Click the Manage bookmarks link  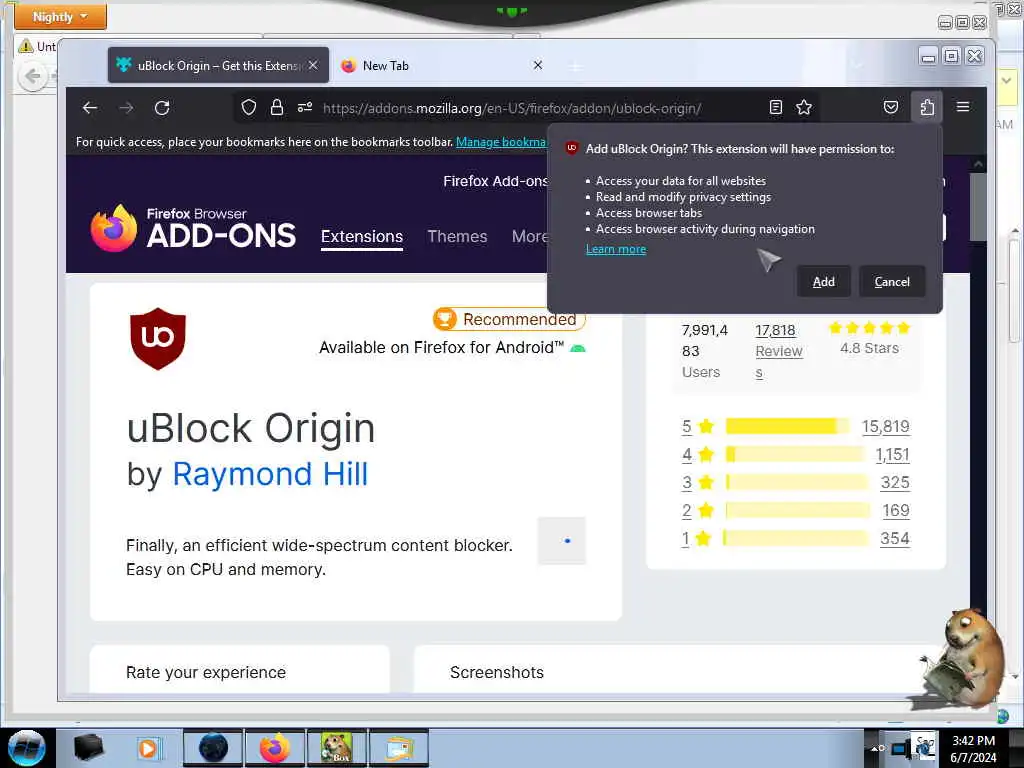(501, 142)
